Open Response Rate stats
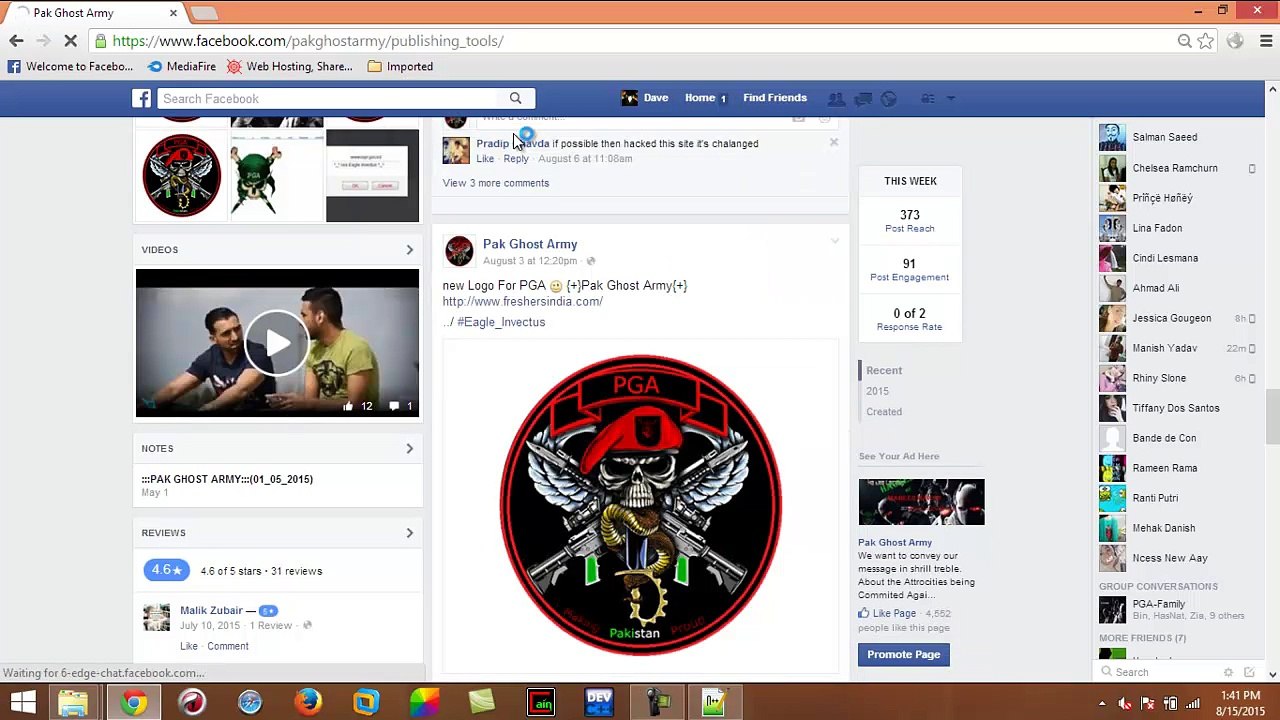 (910, 320)
